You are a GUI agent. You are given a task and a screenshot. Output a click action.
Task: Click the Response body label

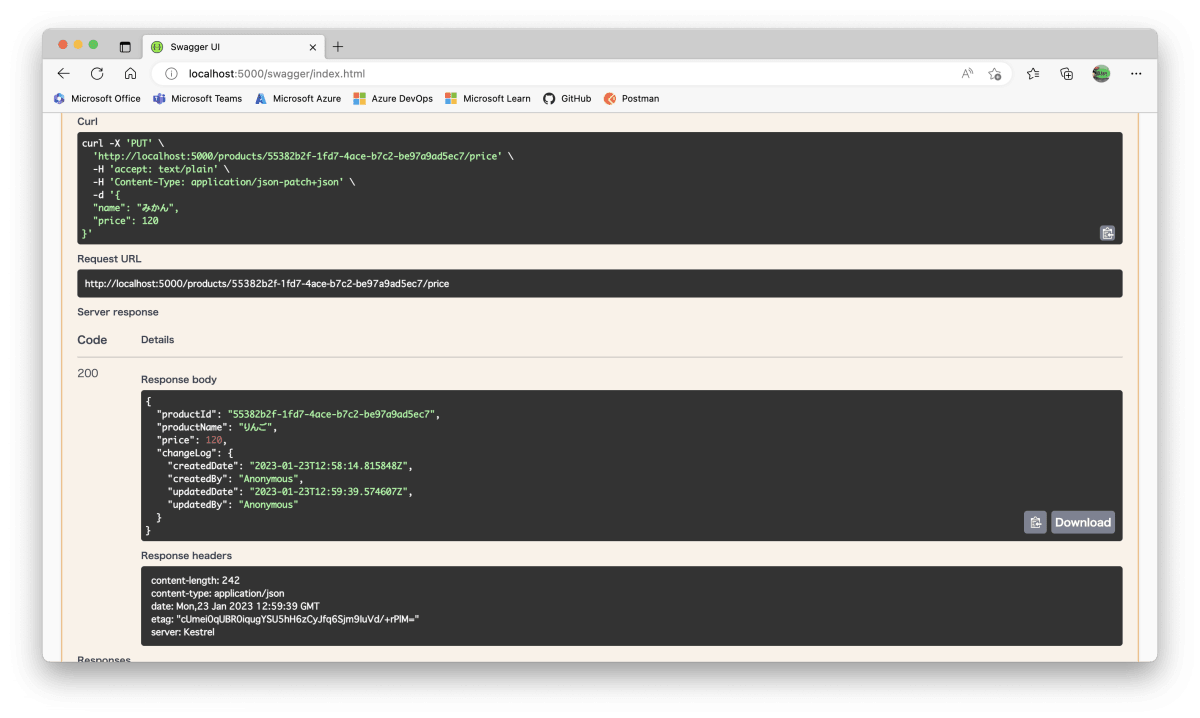tap(179, 380)
